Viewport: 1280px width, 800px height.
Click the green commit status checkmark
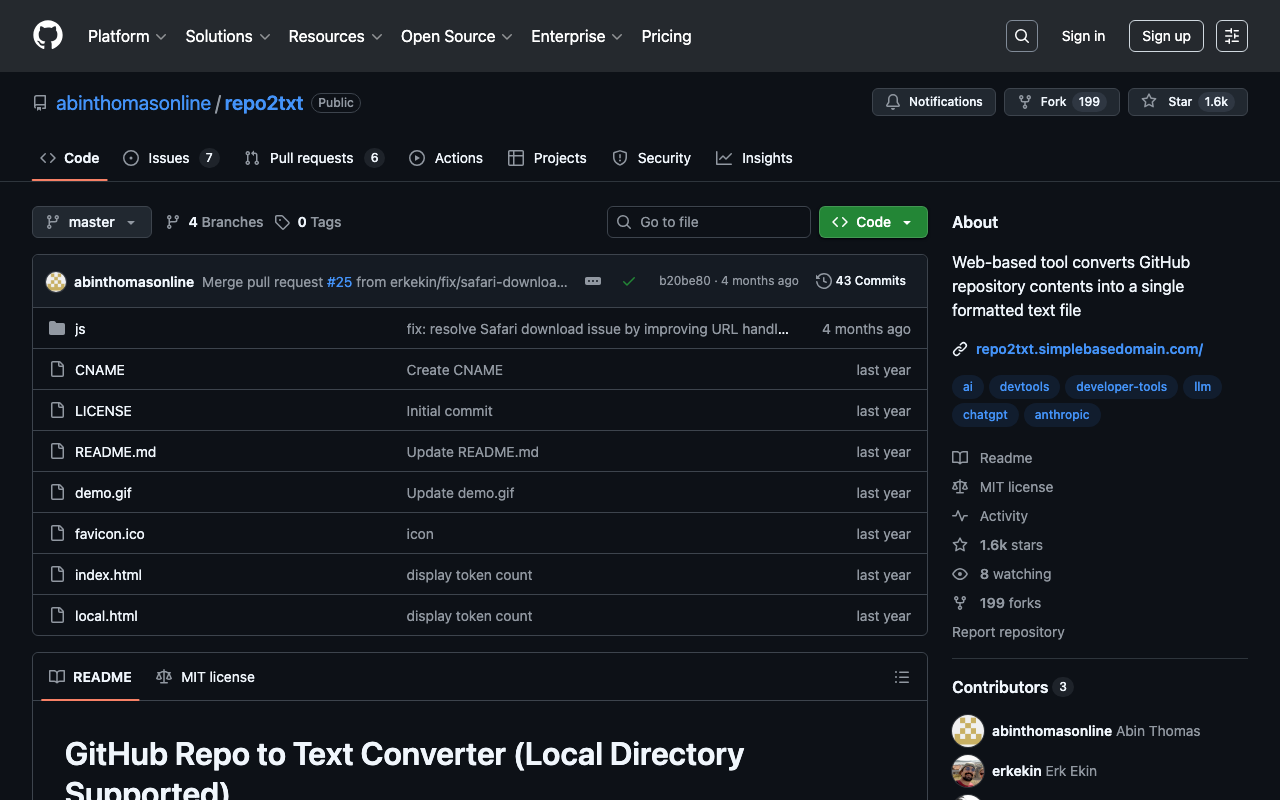629,281
